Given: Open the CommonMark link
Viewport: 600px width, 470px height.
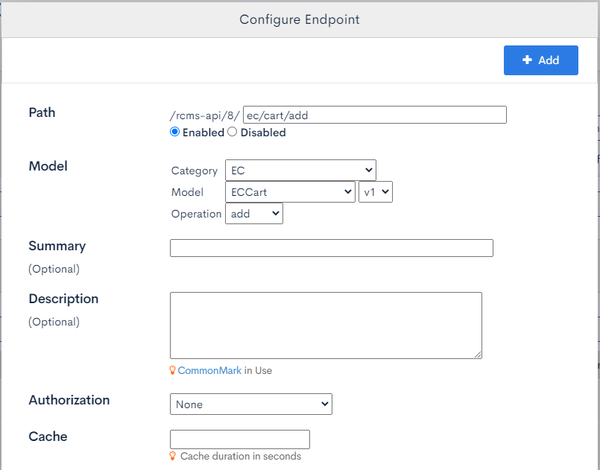Looking at the screenshot, I should 209,370.
